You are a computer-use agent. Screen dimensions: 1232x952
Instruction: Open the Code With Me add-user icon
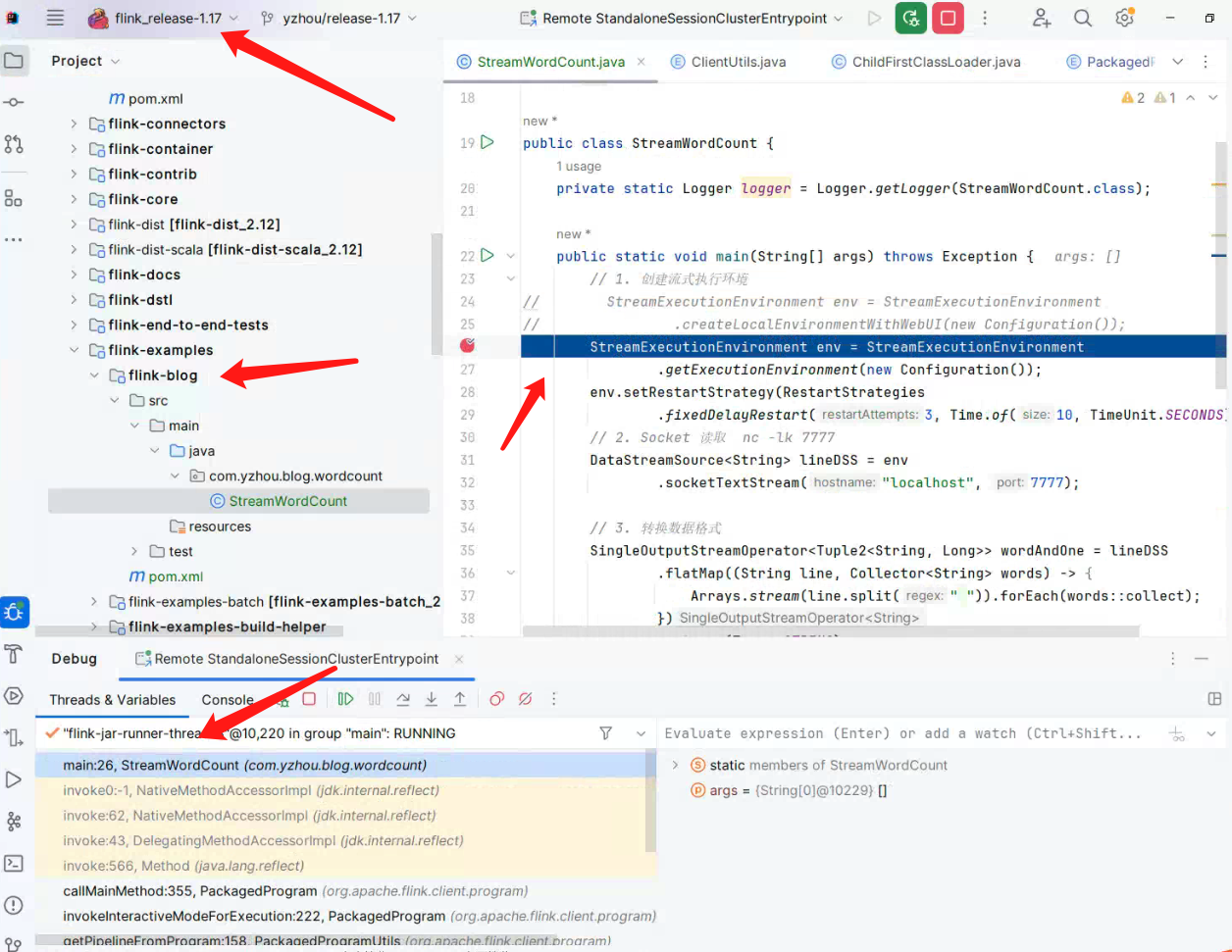[x=1041, y=18]
